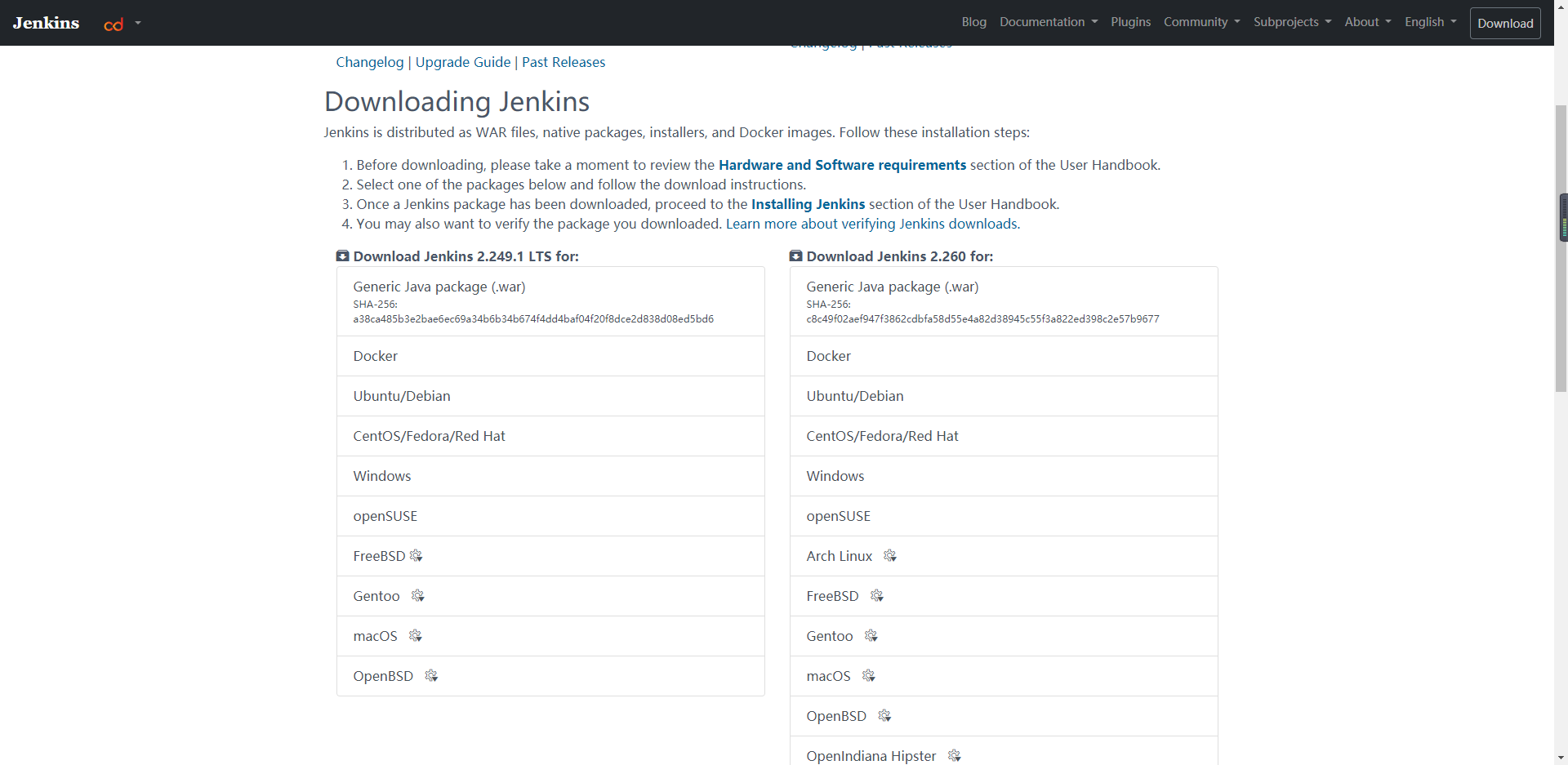Open FreeBSD package under Jenkins 2.260
This screenshot has width=1568, height=765.
point(1004,596)
